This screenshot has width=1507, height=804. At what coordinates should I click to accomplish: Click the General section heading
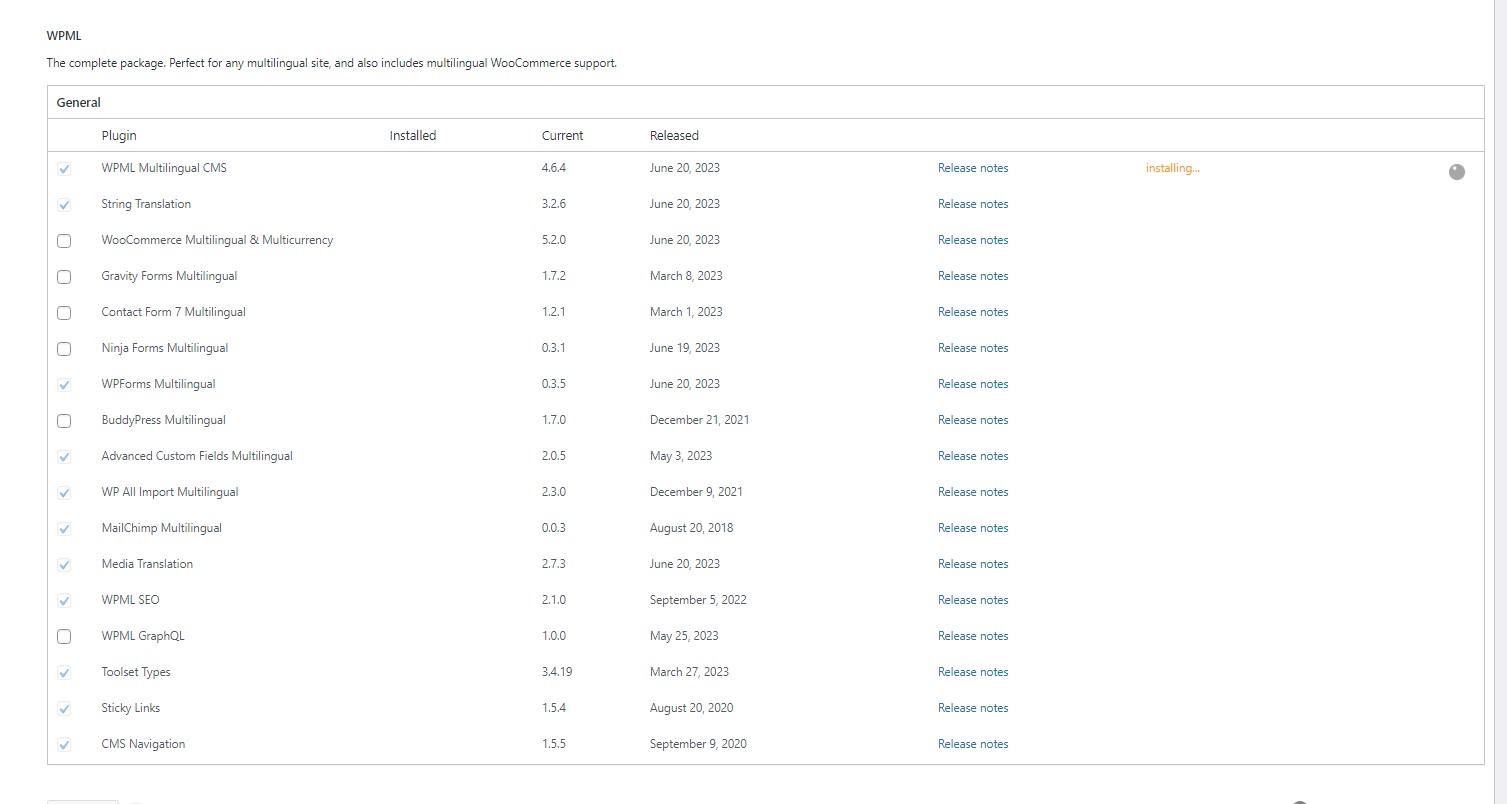78,102
